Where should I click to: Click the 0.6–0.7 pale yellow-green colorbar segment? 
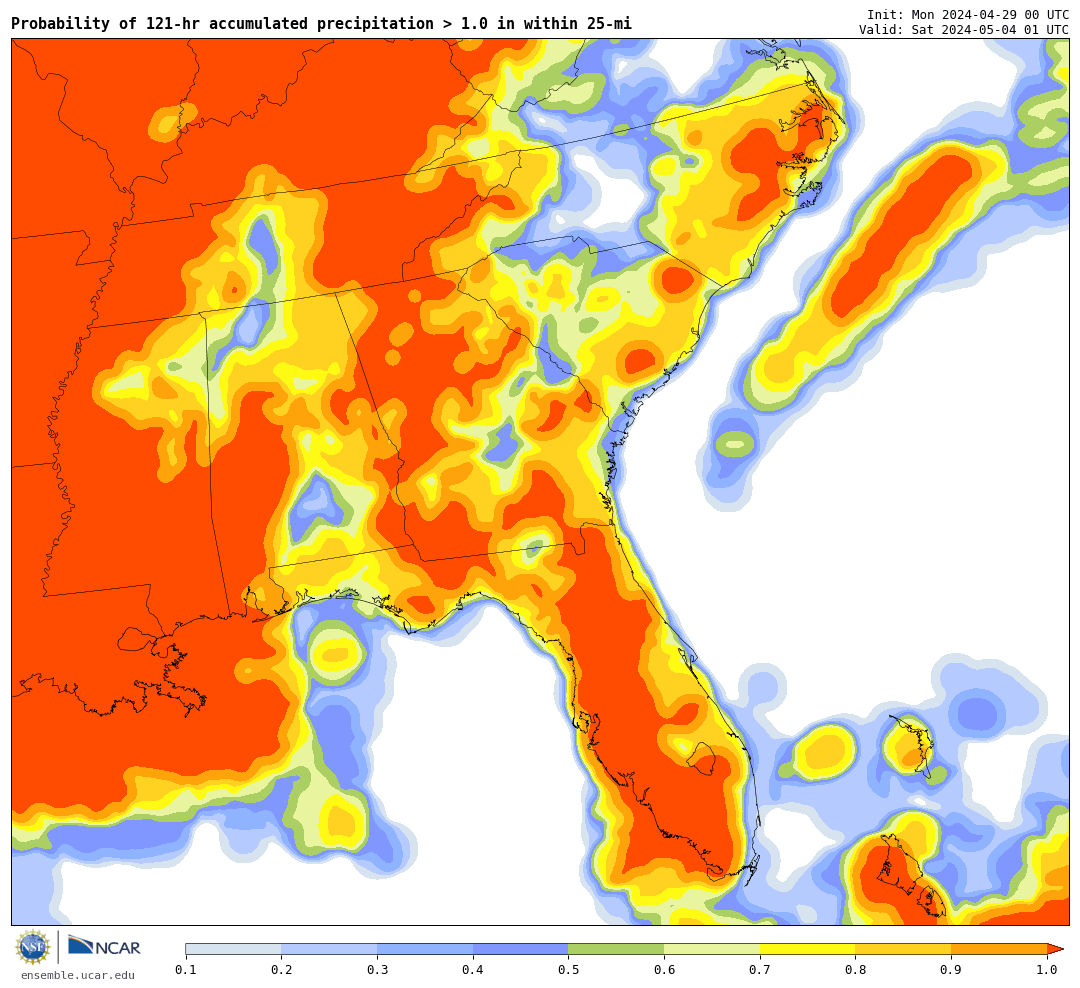click(x=712, y=949)
